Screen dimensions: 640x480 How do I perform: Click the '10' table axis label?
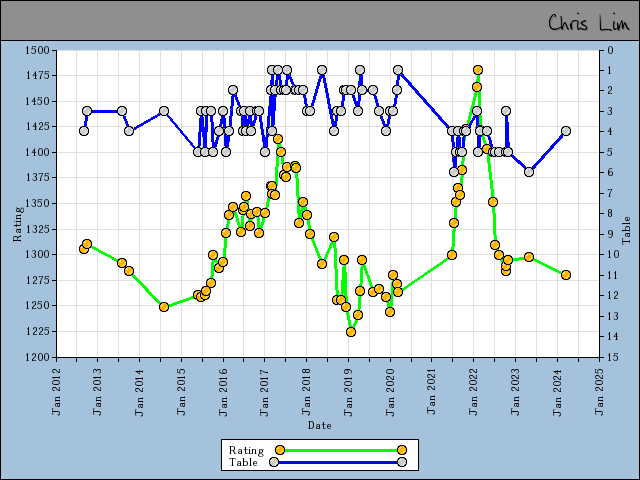coord(613,254)
